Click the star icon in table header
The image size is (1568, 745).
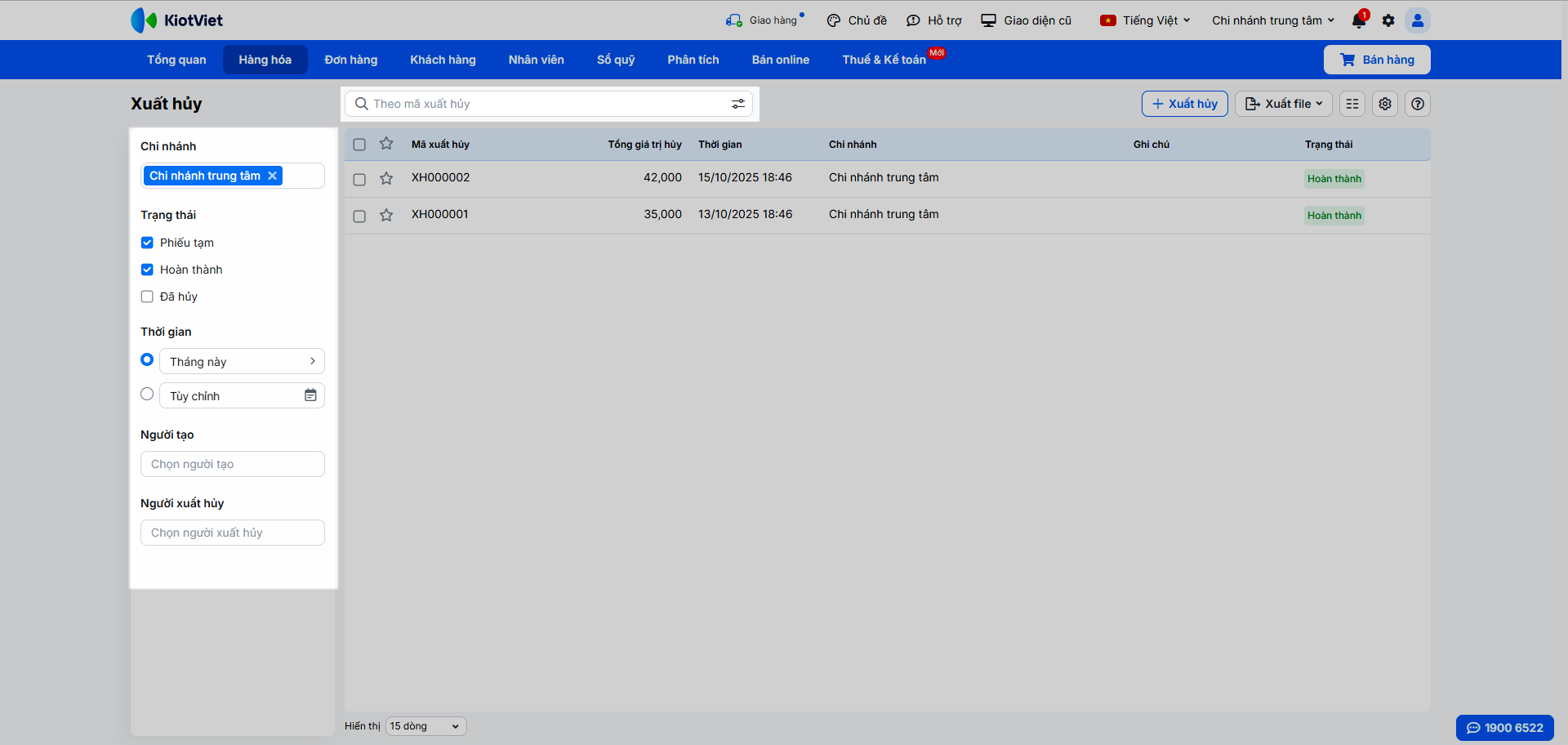point(386,144)
